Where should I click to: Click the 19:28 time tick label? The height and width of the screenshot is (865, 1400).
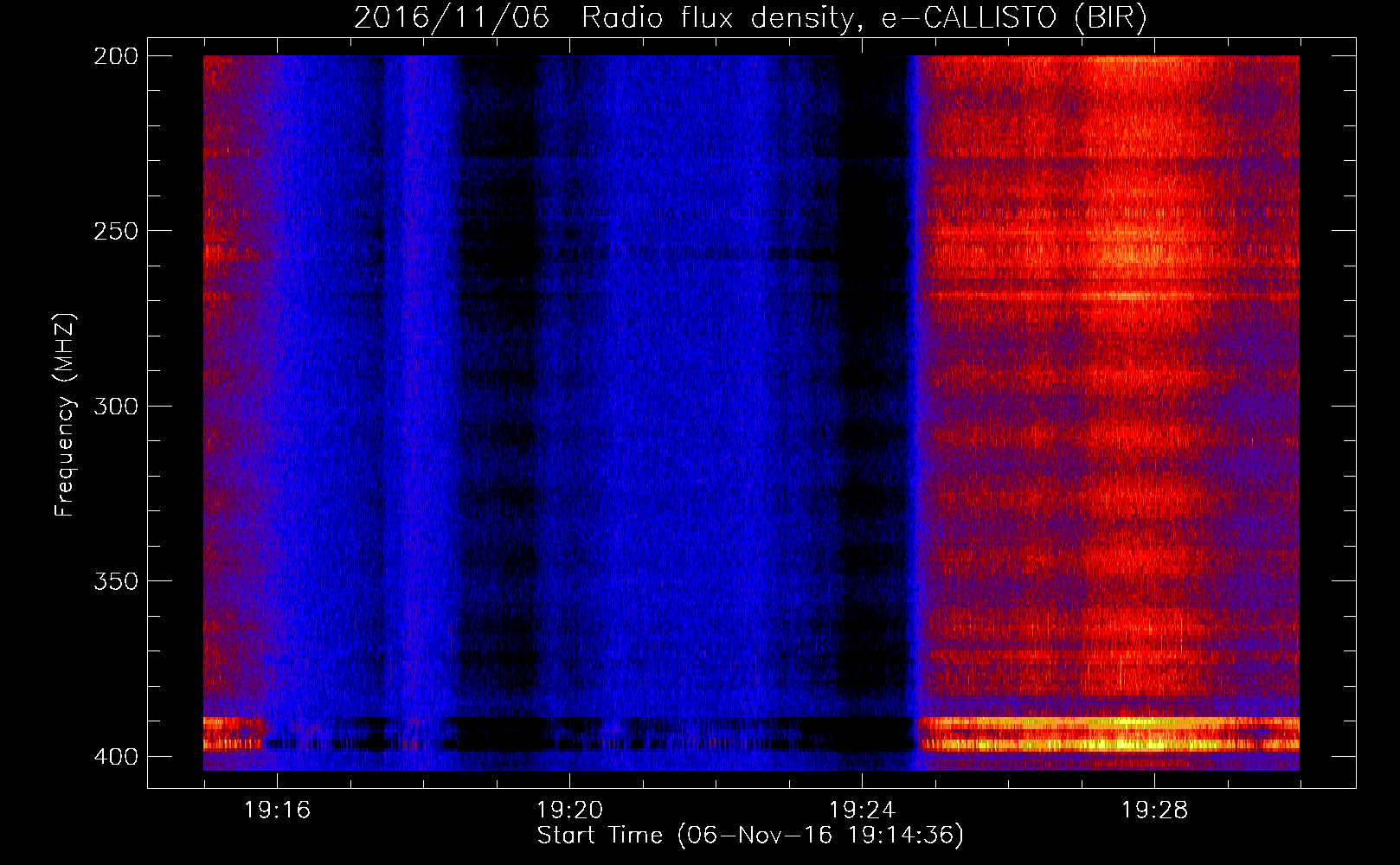[x=1154, y=811]
